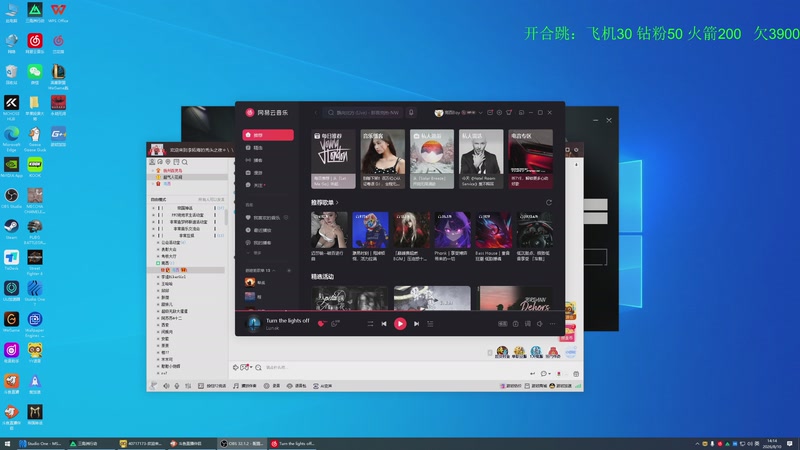Open the sound effects icon
The height and width of the screenshot is (450, 800).
pyautogui.click(x=515, y=323)
